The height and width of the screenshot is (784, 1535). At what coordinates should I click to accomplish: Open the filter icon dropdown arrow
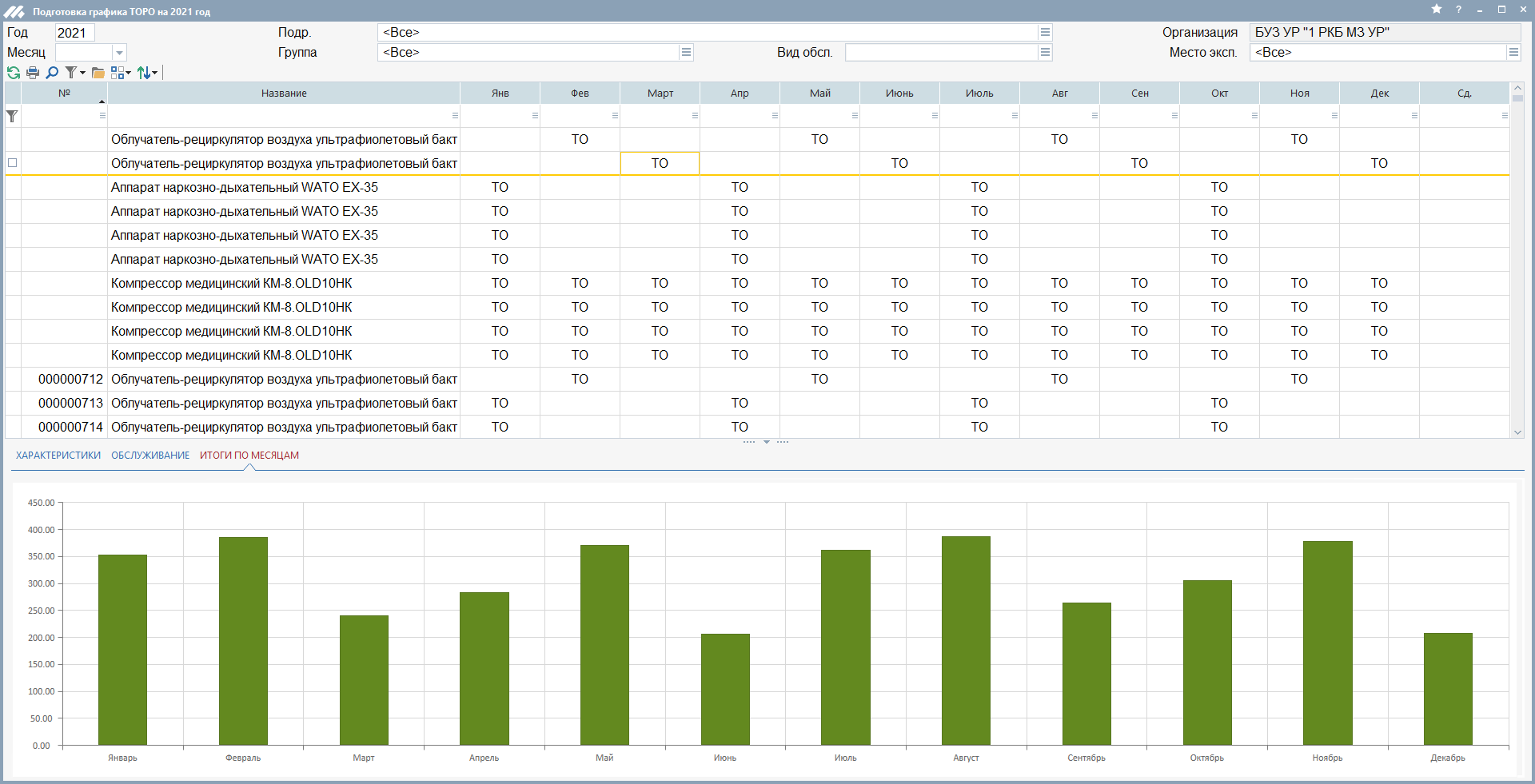(82, 73)
